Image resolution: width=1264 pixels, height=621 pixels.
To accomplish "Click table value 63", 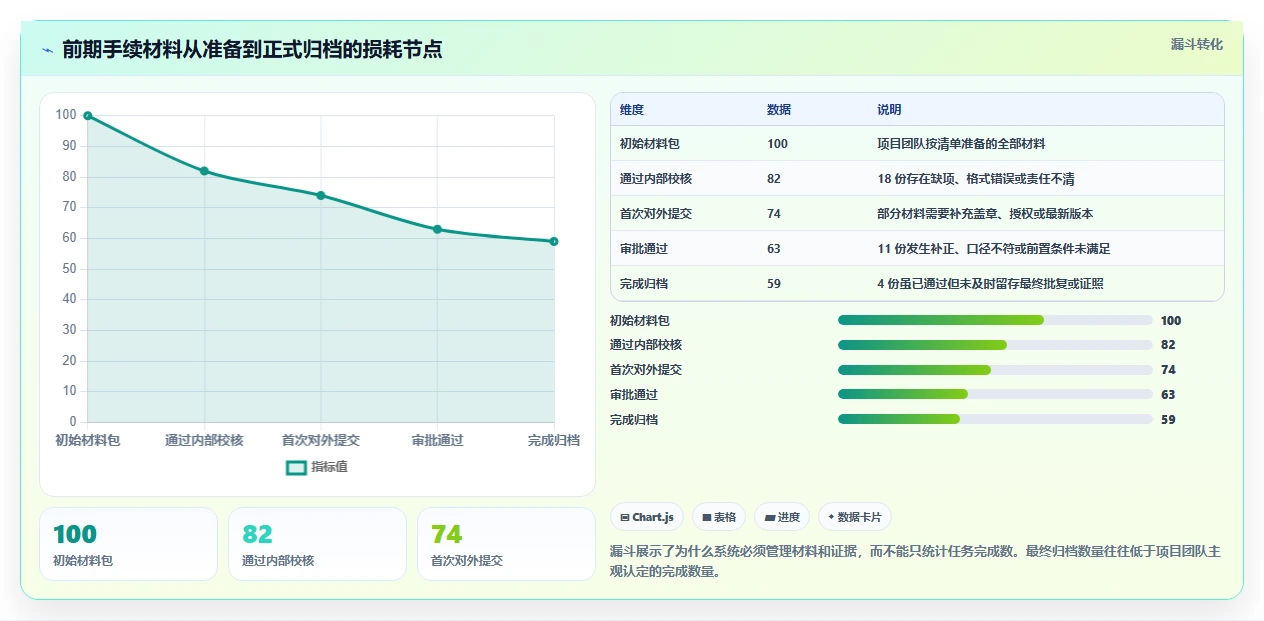I will (x=774, y=249).
